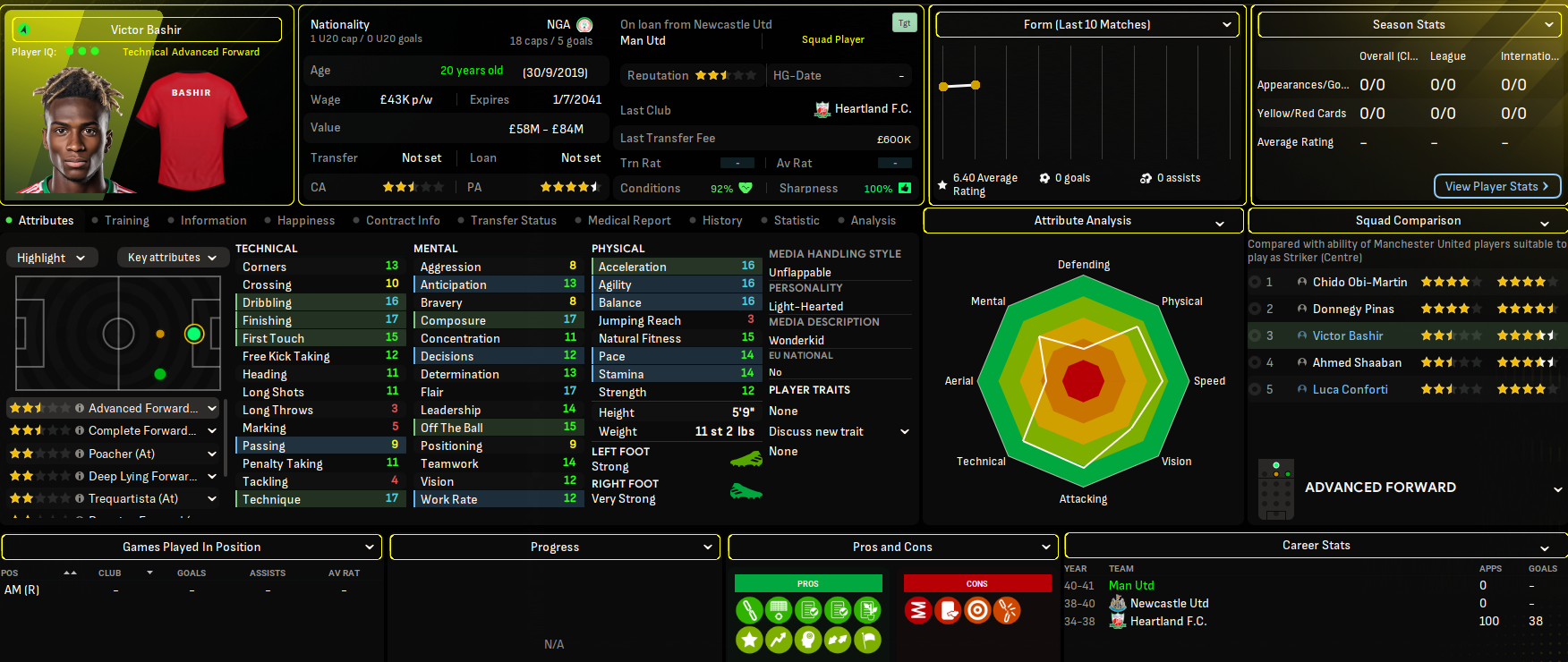Image resolution: width=1568 pixels, height=662 pixels.
Task: Click the chain link icon in Pros
Action: (x=749, y=610)
